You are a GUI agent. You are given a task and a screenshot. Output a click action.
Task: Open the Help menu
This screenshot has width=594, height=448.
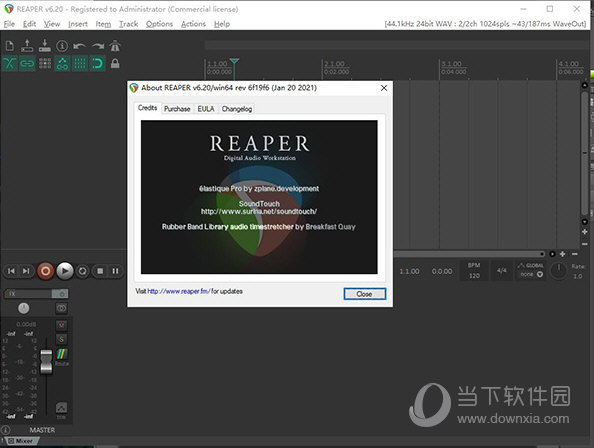(222, 24)
